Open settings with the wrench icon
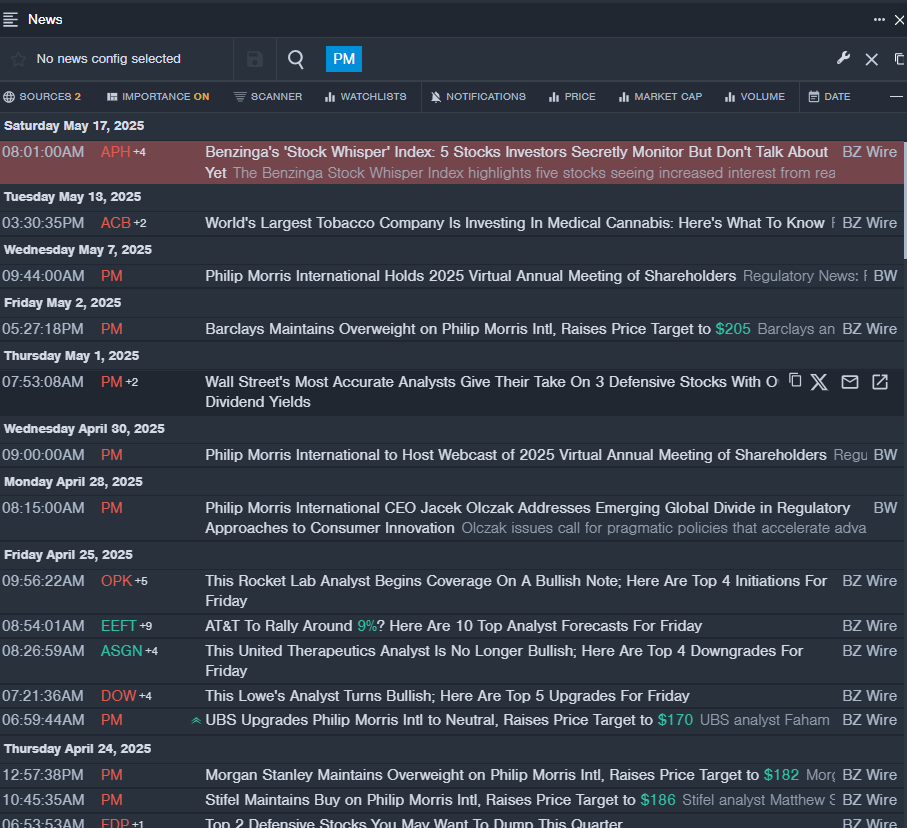This screenshot has height=828, width=907. (843, 58)
